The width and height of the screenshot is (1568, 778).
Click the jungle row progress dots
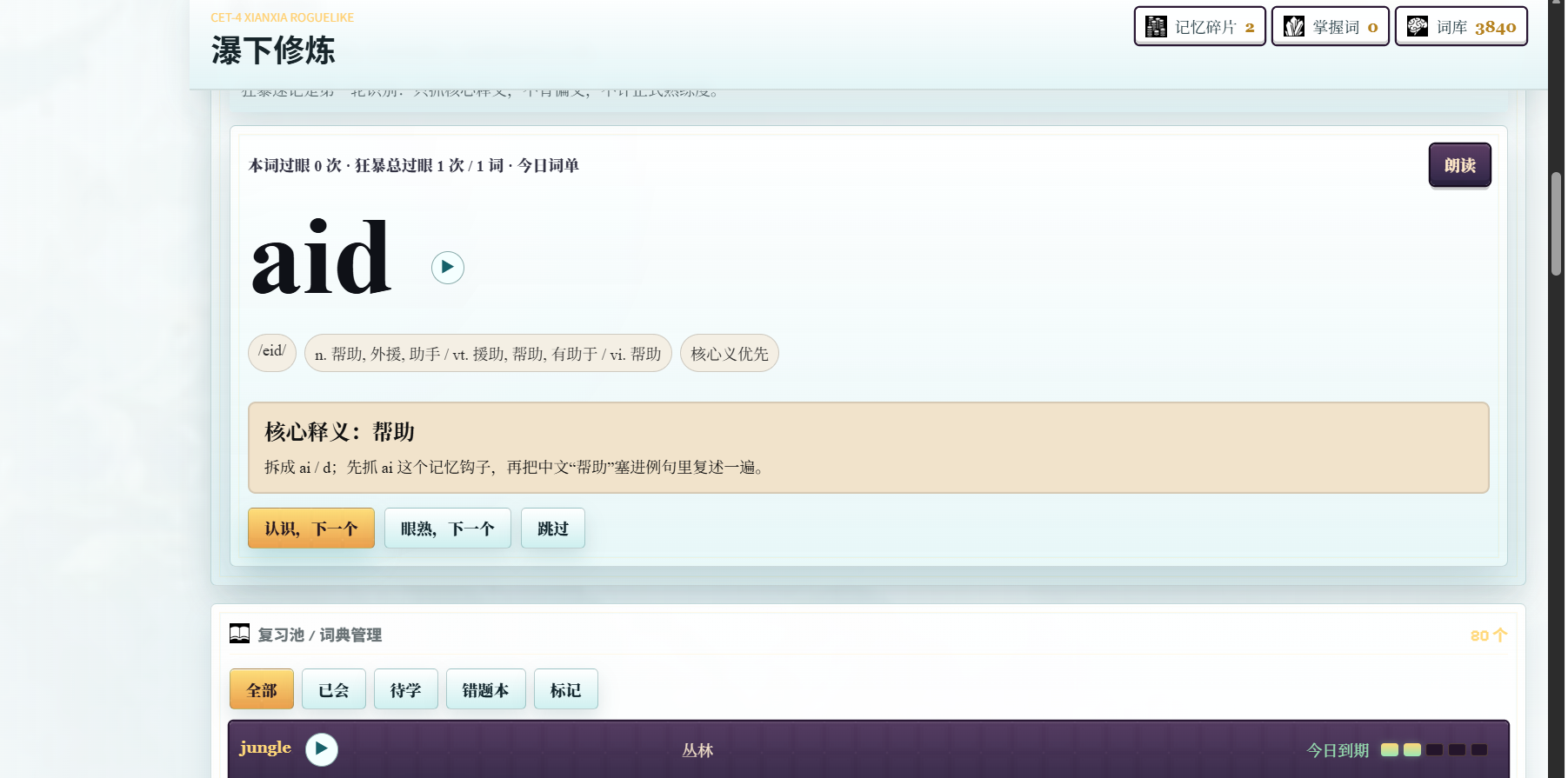click(x=1434, y=749)
